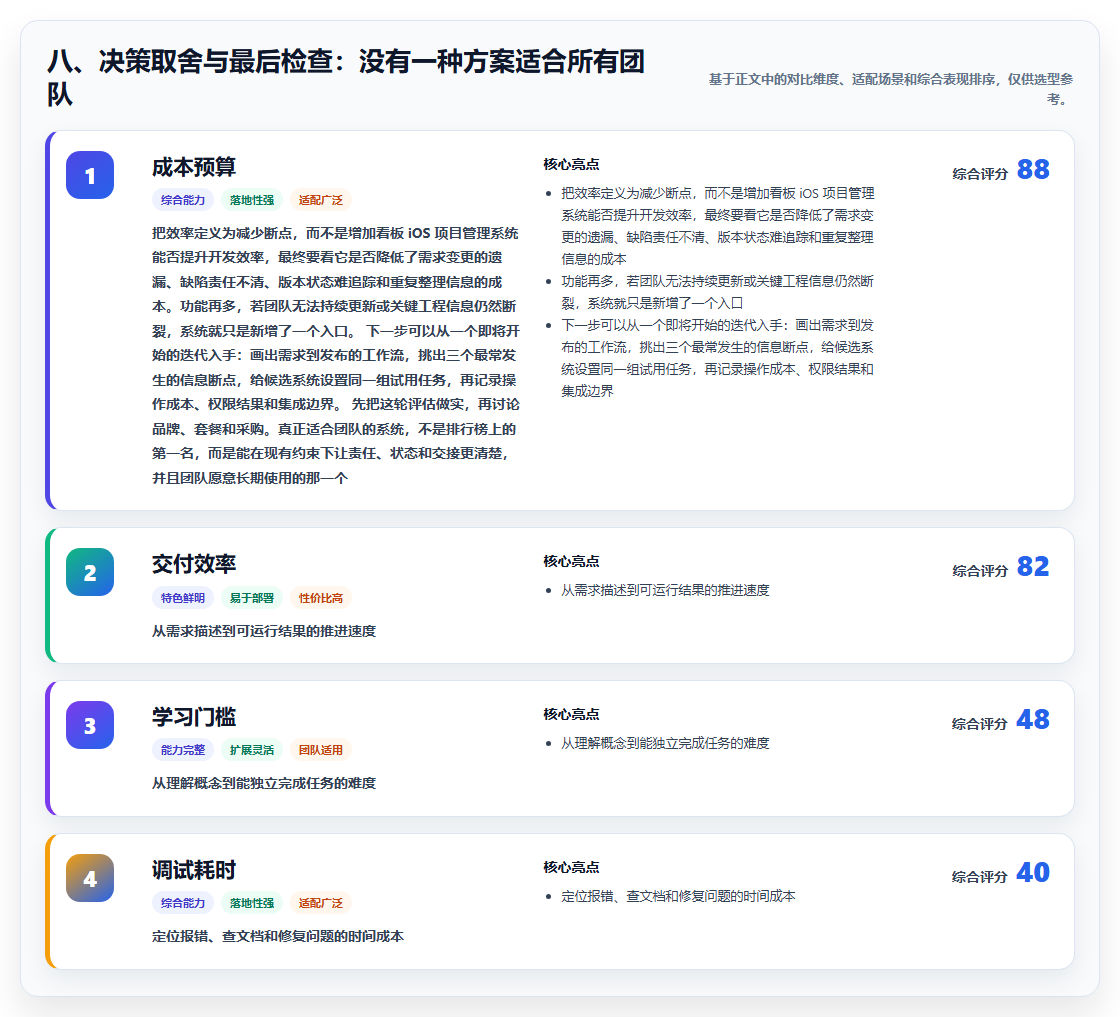This screenshot has width=1120, height=1017.
Task: Open the 交付效率 card title
Action: point(194,564)
